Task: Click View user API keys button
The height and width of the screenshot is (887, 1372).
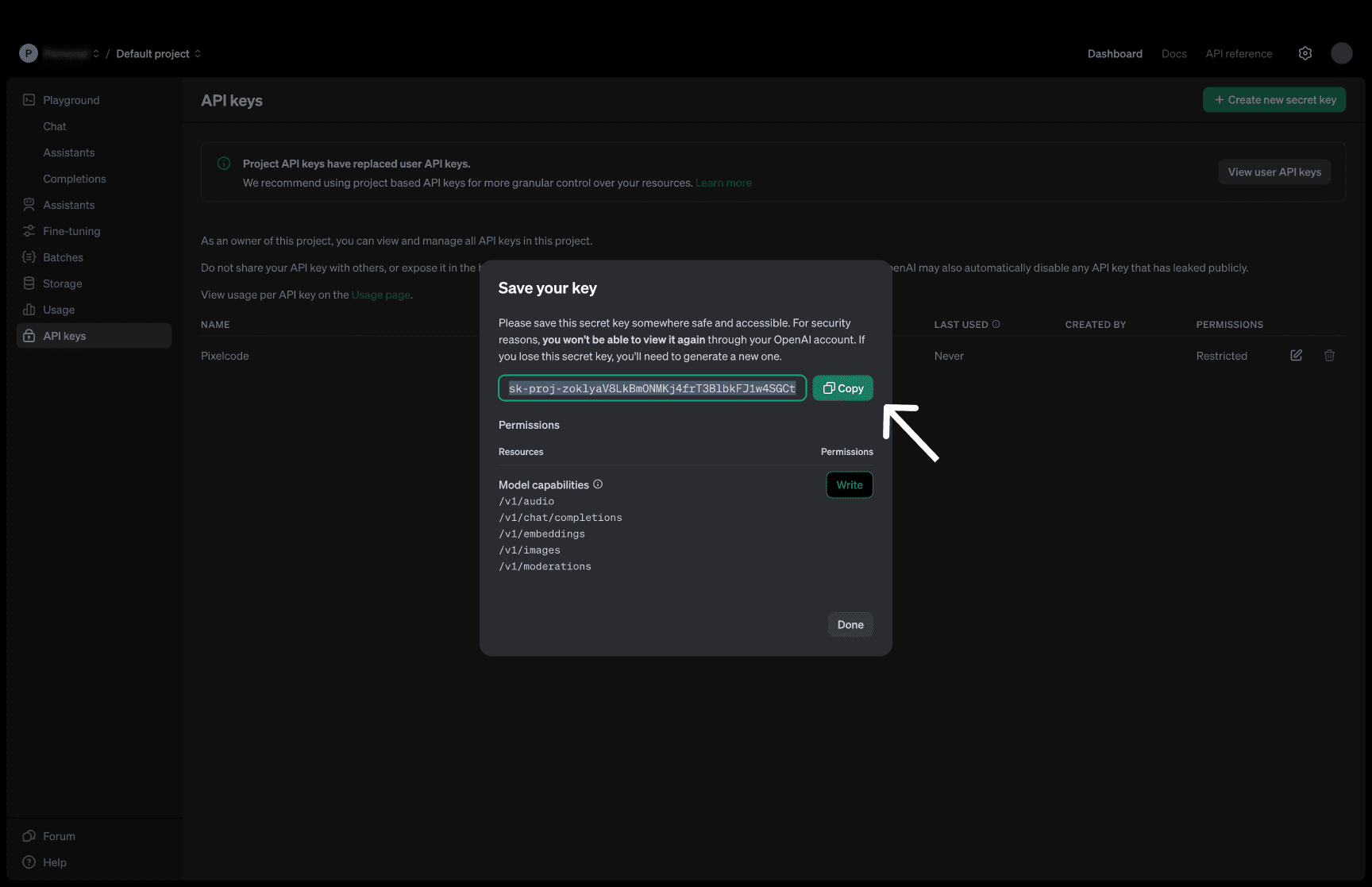Action: click(1274, 172)
